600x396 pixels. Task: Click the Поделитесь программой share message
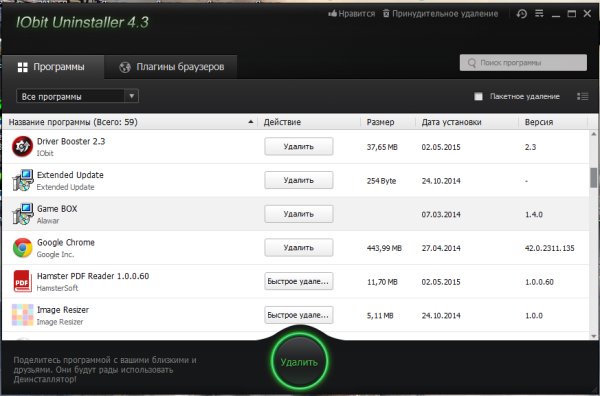pos(105,370)
